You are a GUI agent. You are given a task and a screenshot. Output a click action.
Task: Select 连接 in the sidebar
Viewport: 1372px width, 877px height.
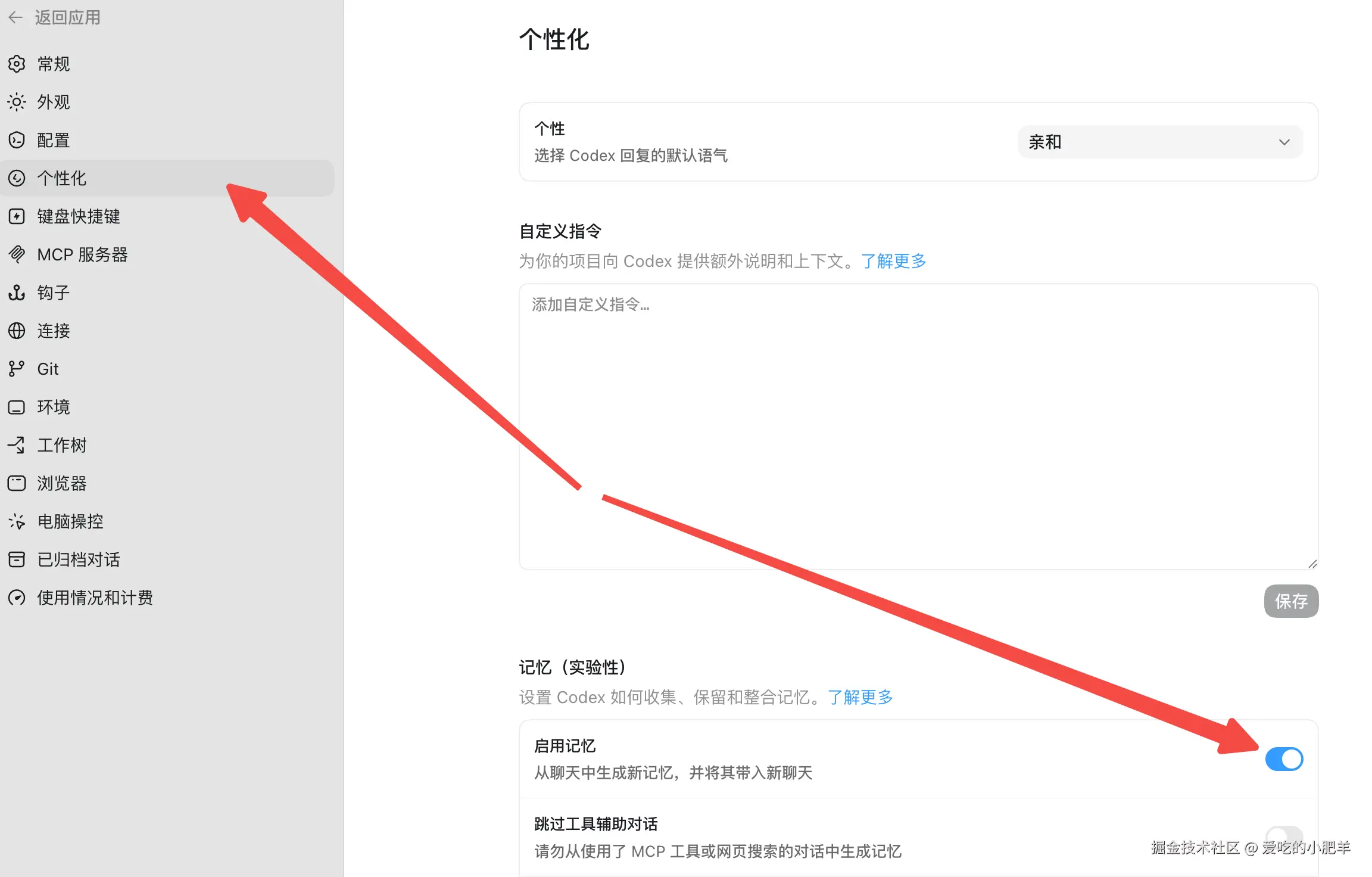tap(167, 331)
